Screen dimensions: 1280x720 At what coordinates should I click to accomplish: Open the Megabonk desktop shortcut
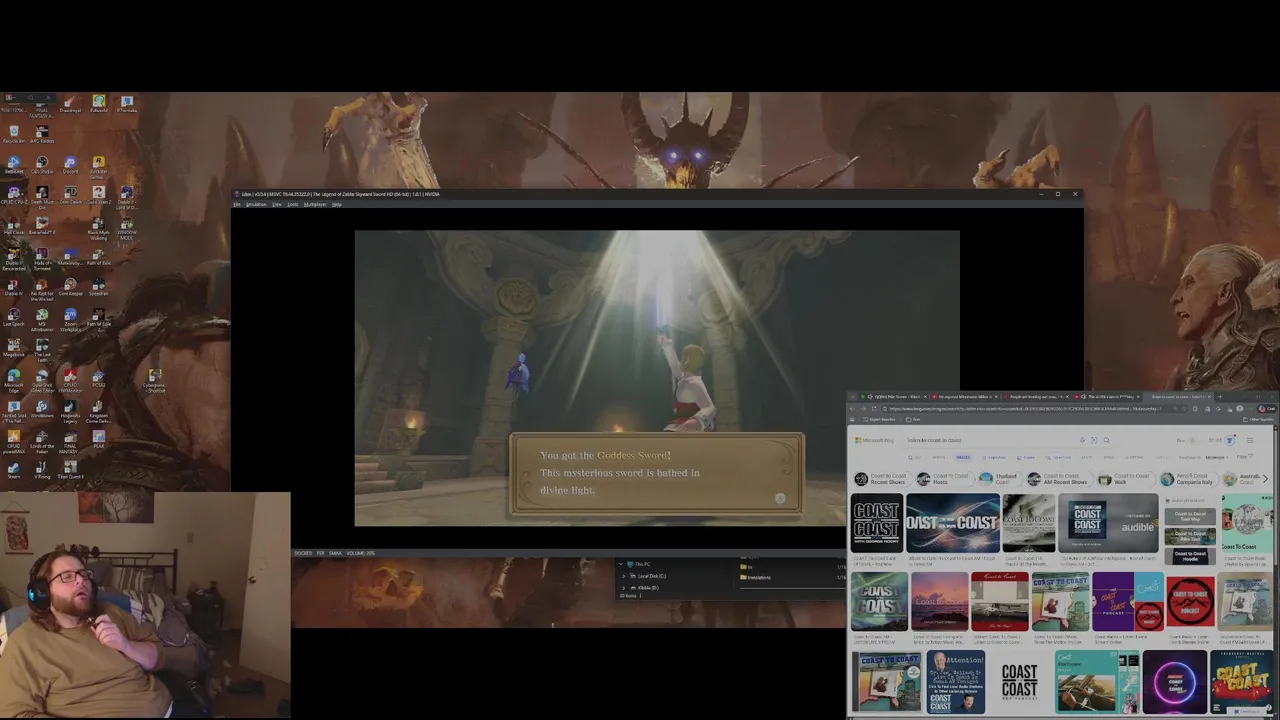pos(14,348)
